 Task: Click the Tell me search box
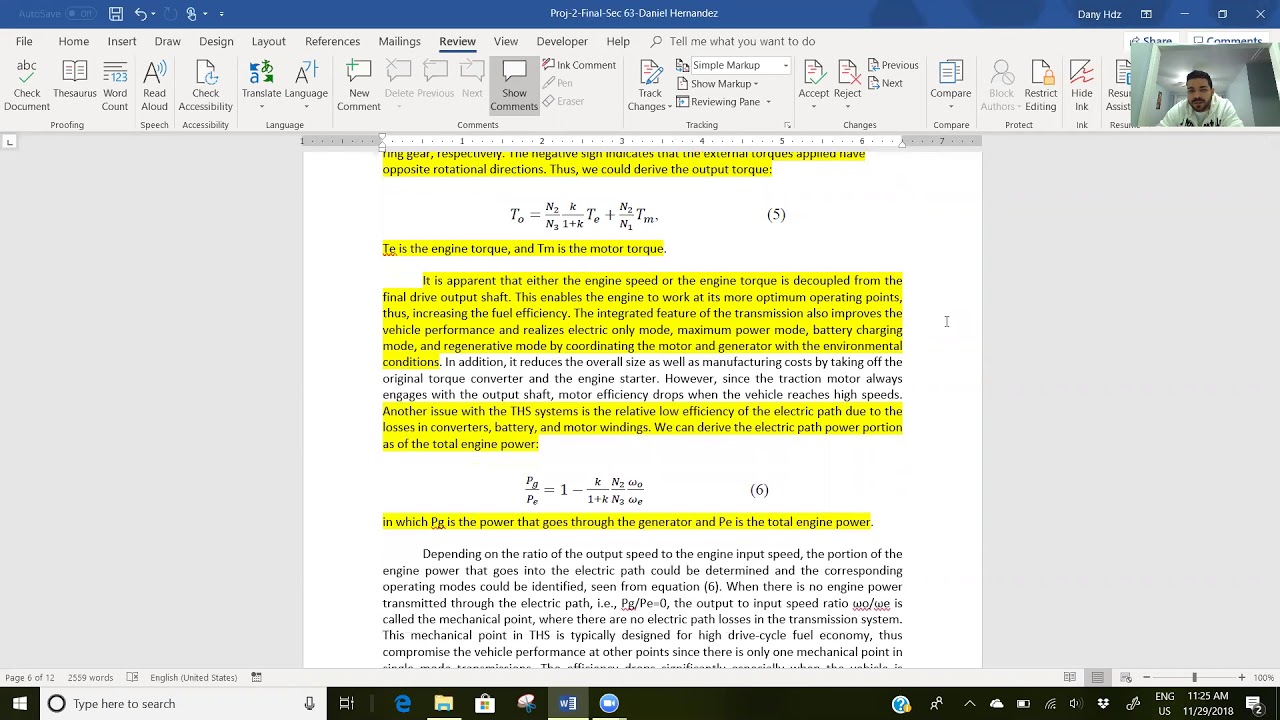pyautogui.click(x=742, y=41)
